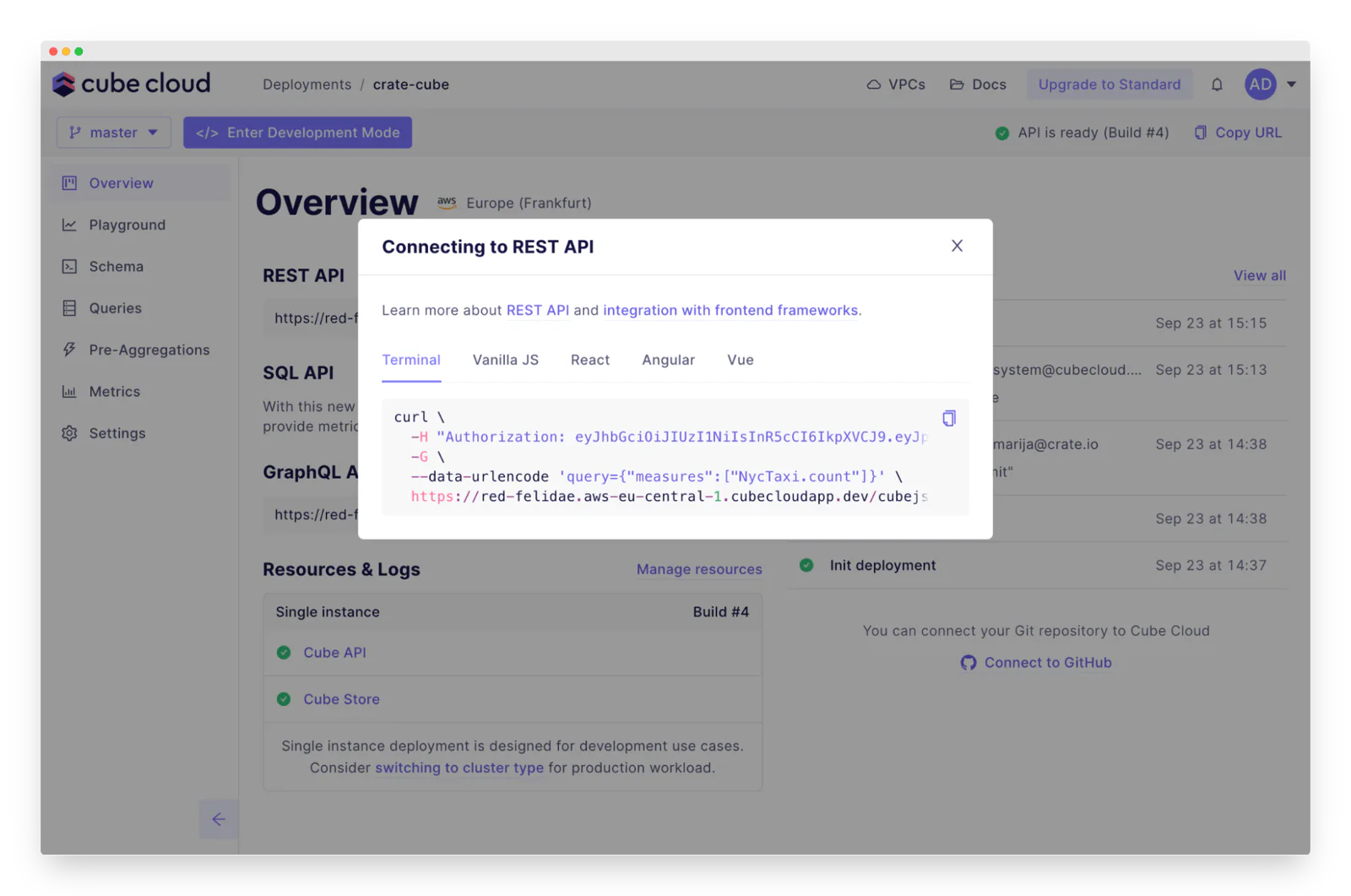Click the Playground chart icon
The height and width of the screenshot is (896, 1351).
[69, 225]
